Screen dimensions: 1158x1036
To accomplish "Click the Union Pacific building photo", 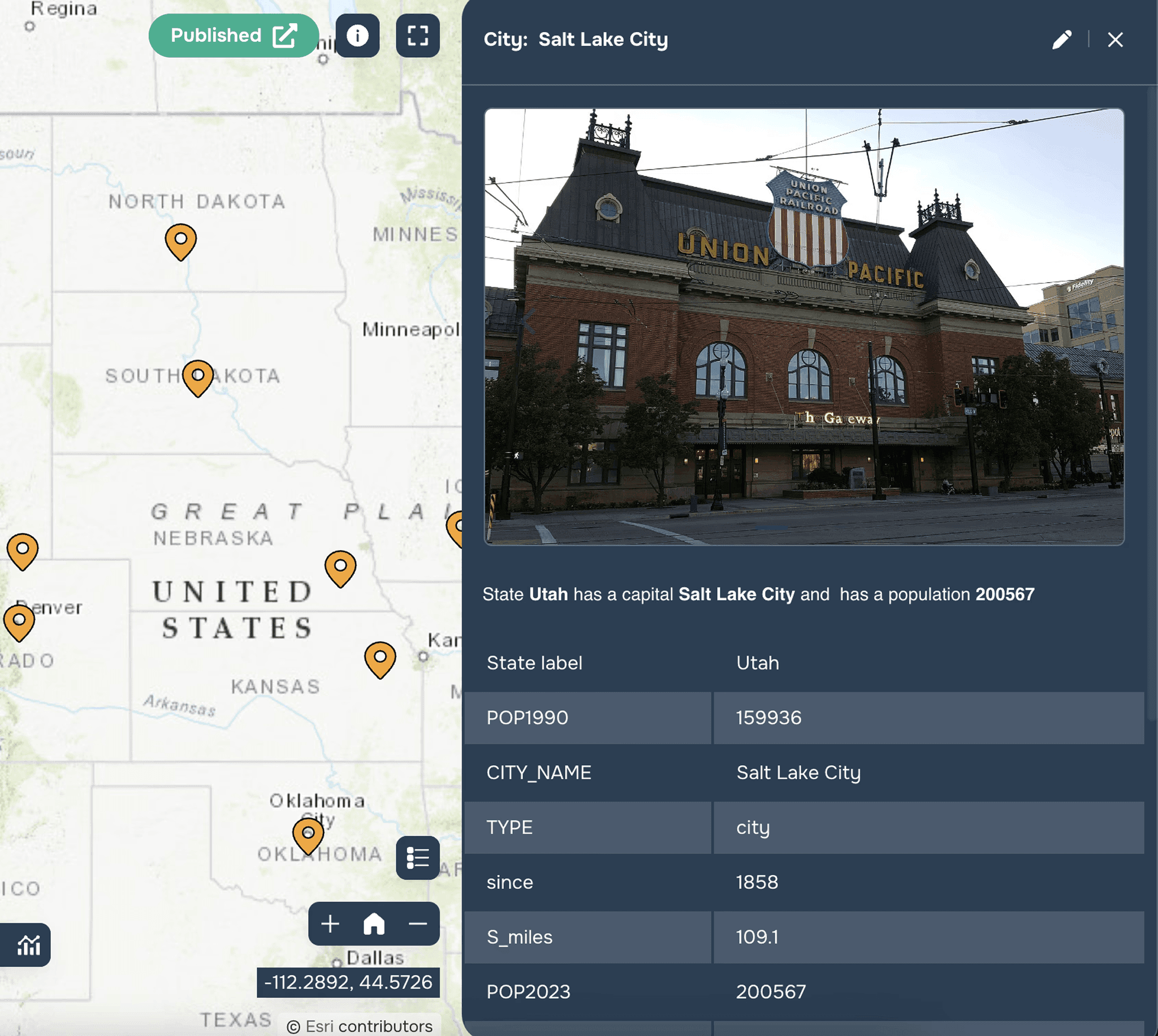I will 803,327.
